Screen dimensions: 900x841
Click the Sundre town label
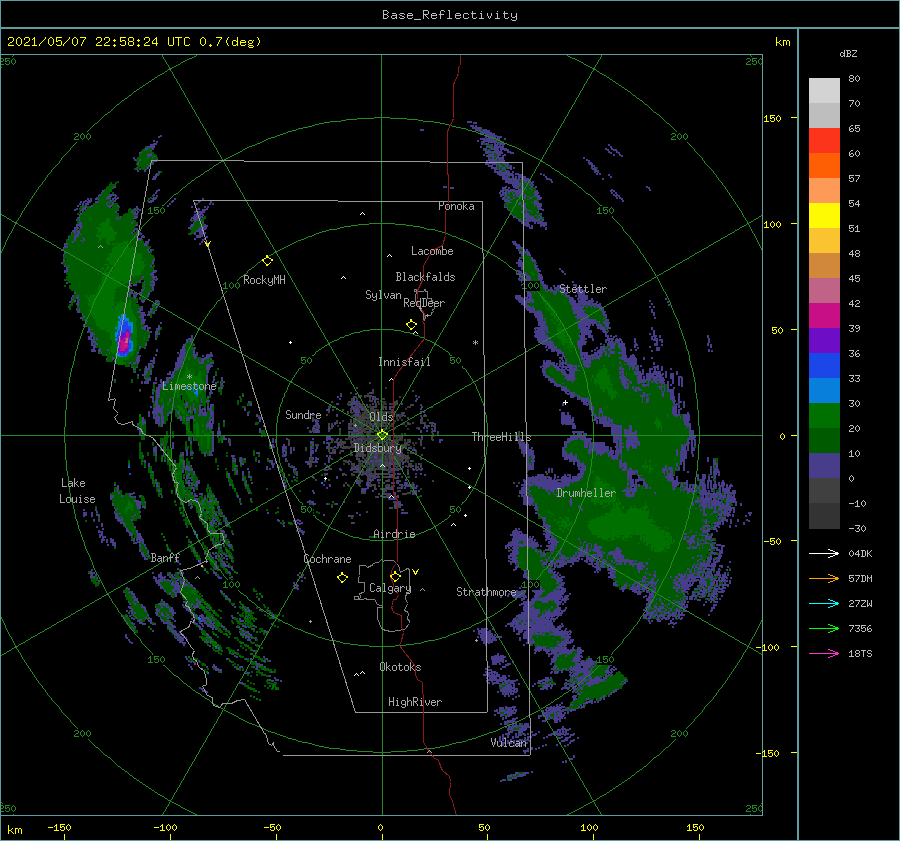pyautogui.click(x=303, y=414)
